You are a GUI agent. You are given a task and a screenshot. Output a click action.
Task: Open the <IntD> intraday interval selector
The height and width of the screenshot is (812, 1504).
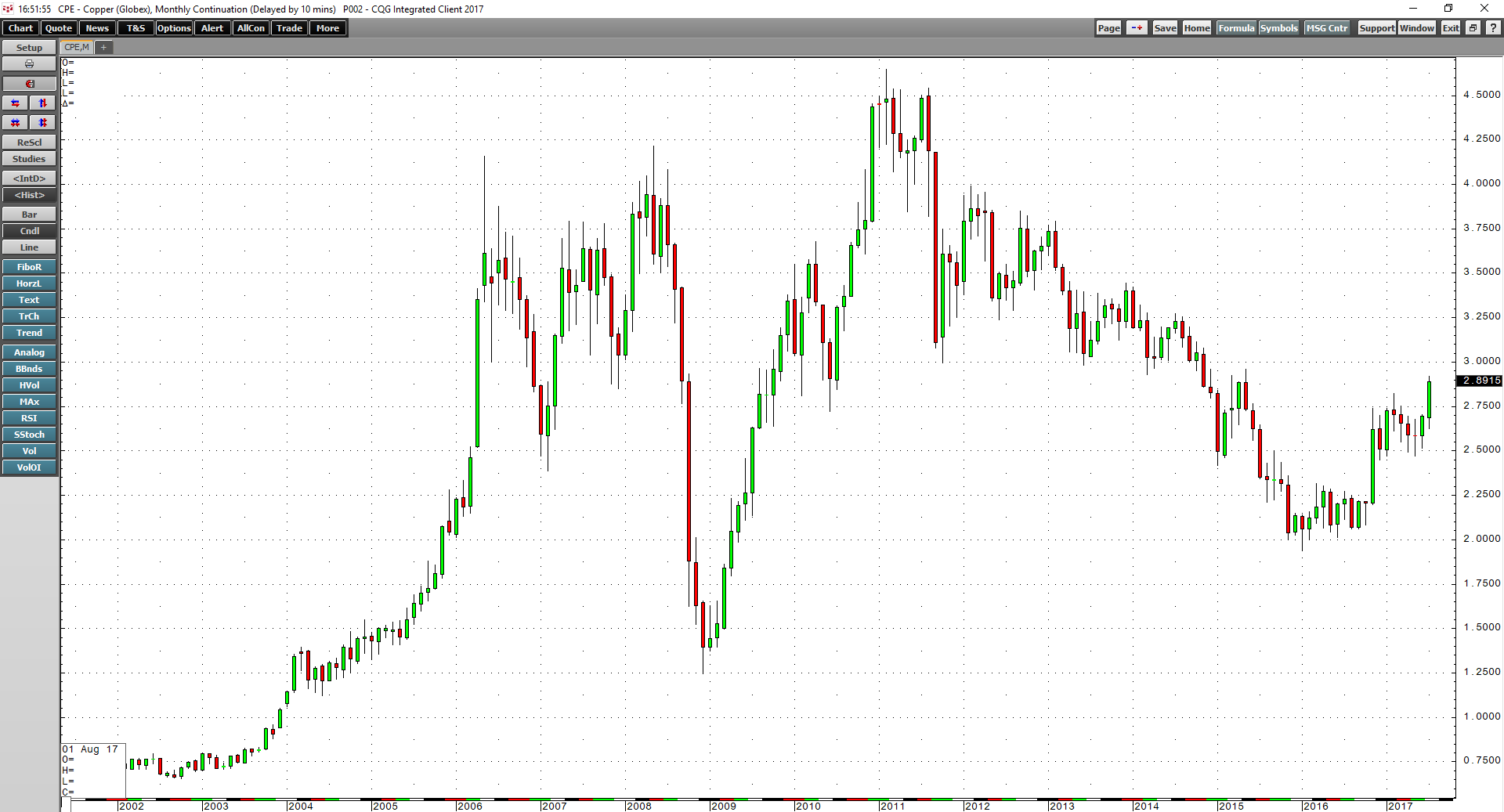click(29, 178)
